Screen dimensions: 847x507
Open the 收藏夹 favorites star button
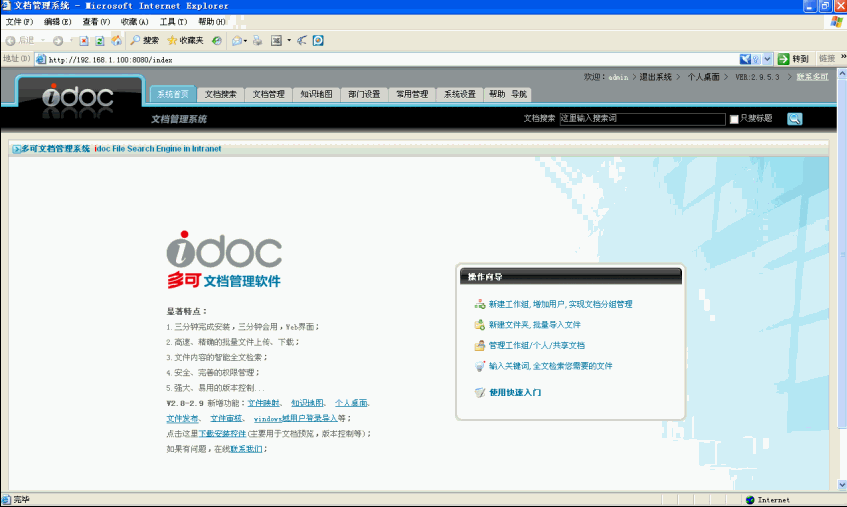pos(185,40)
